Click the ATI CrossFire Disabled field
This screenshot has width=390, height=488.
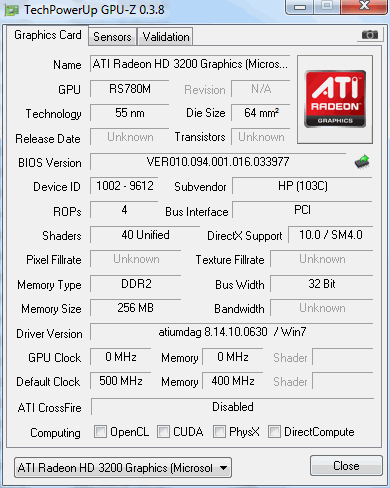click(x=233, y=407)
